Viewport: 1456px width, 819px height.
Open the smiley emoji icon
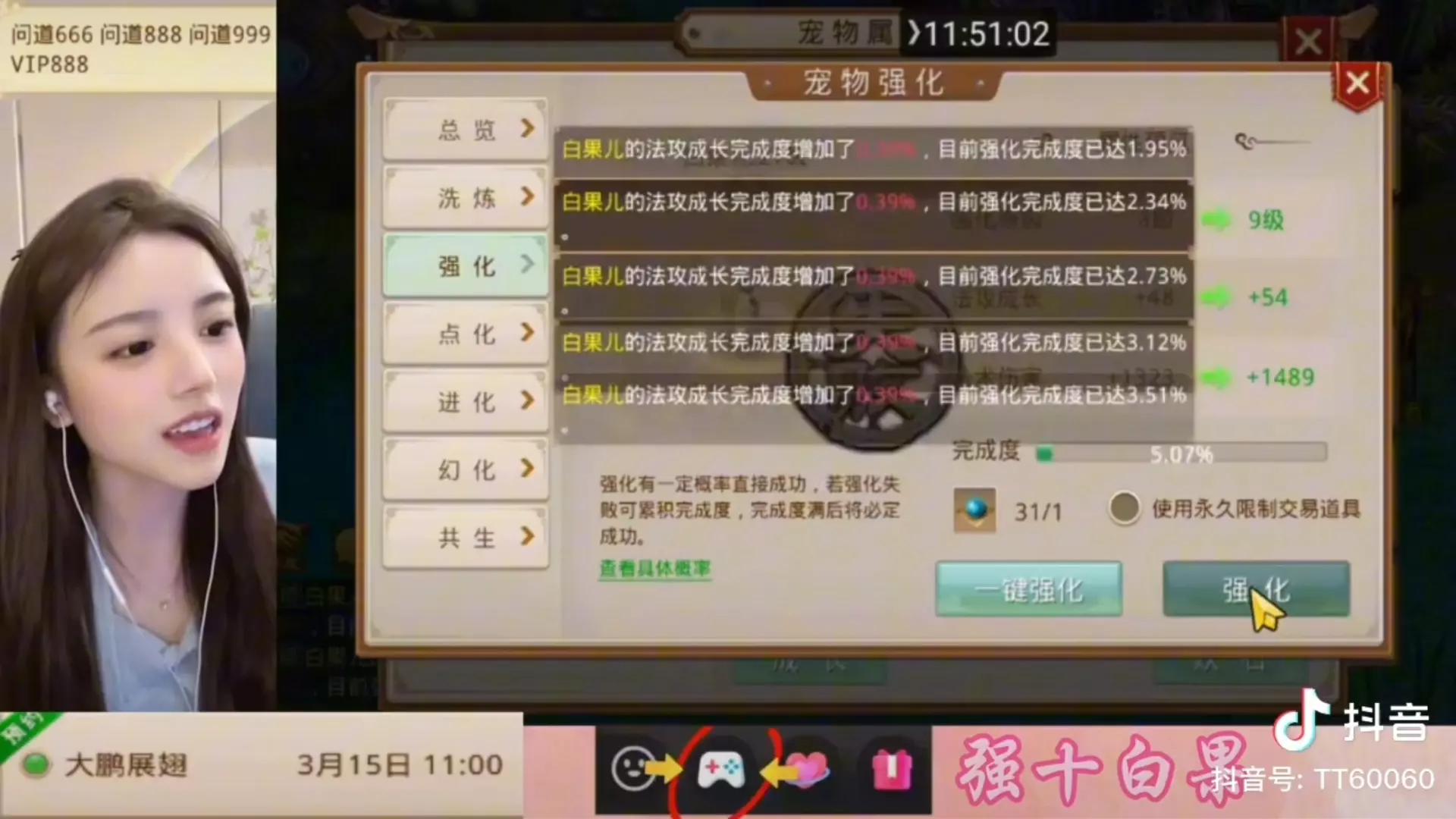pyautogui.click(x=633, y=769)
